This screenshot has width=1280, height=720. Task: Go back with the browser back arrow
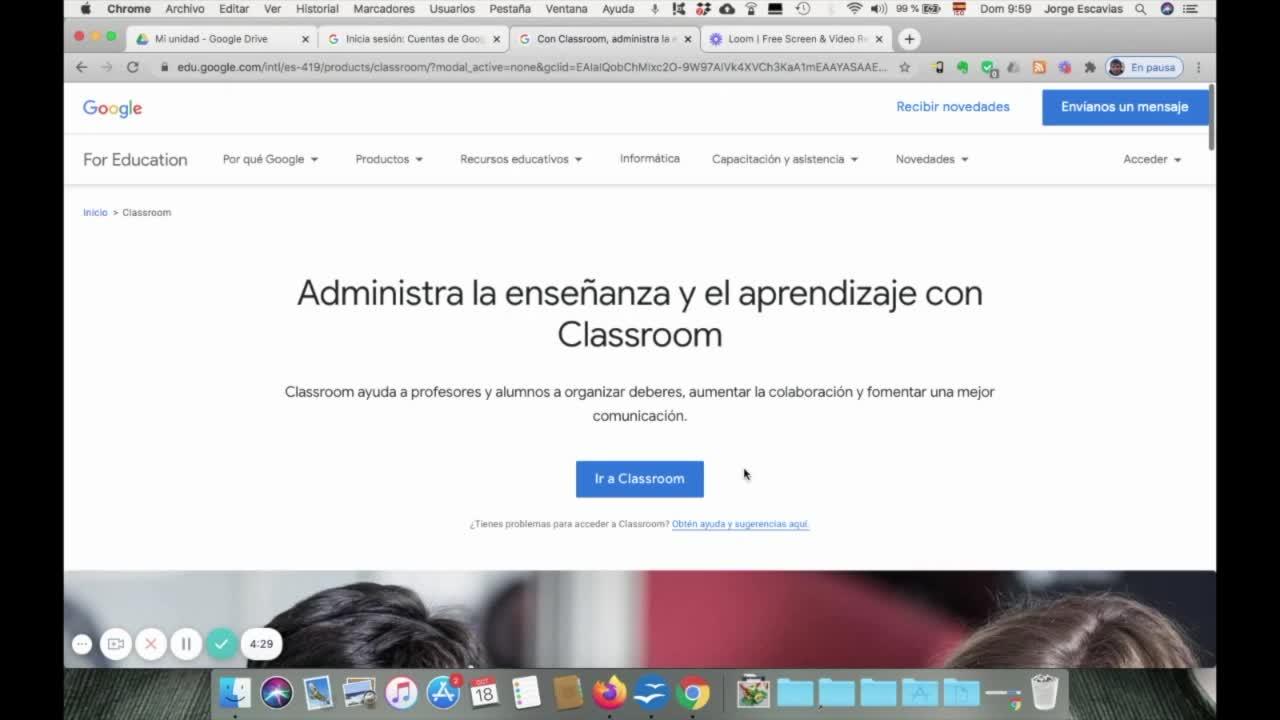(x=82, y=67)
